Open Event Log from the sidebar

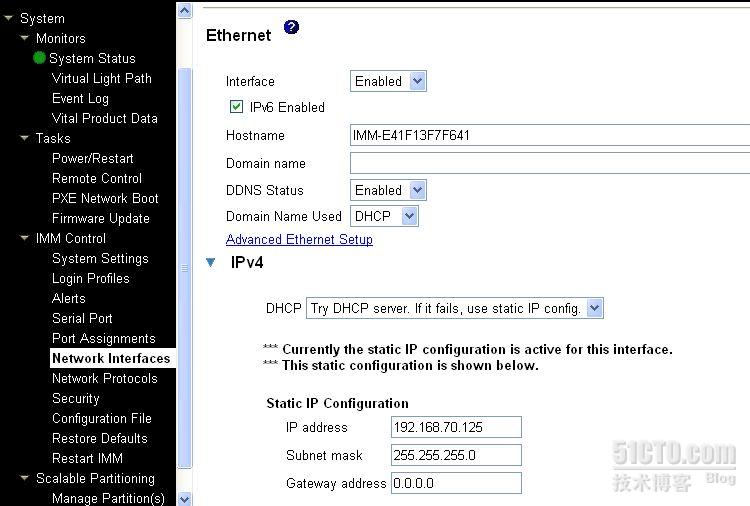coord(80,98)
